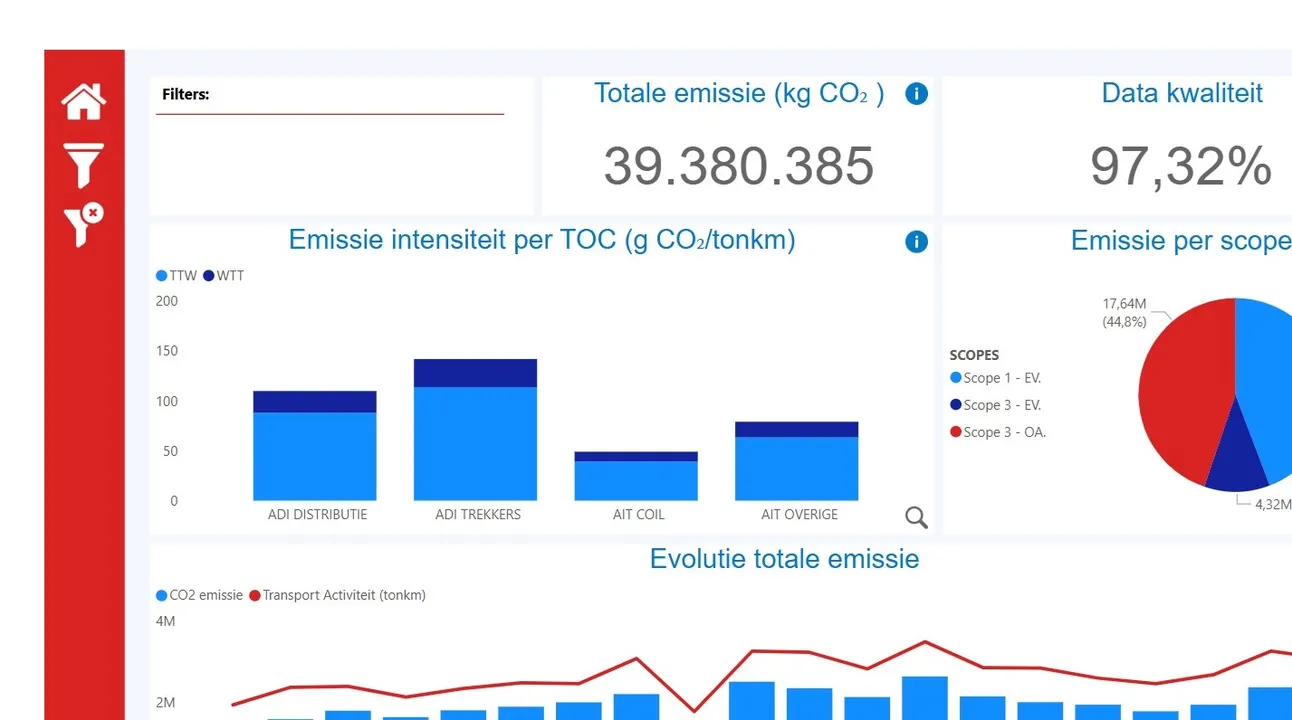Click the AIT OVERIGE TTW bar segment
Viewport: 1292px width, 720px height.
point(796,468)
